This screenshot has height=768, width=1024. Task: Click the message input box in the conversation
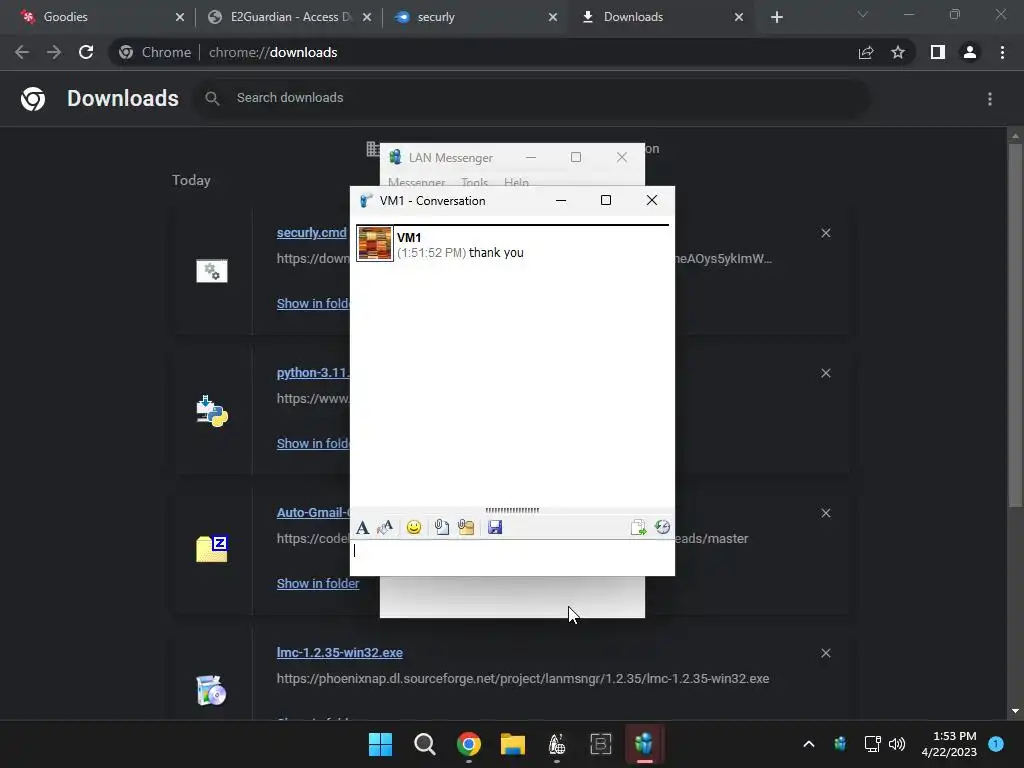[512, 557]
